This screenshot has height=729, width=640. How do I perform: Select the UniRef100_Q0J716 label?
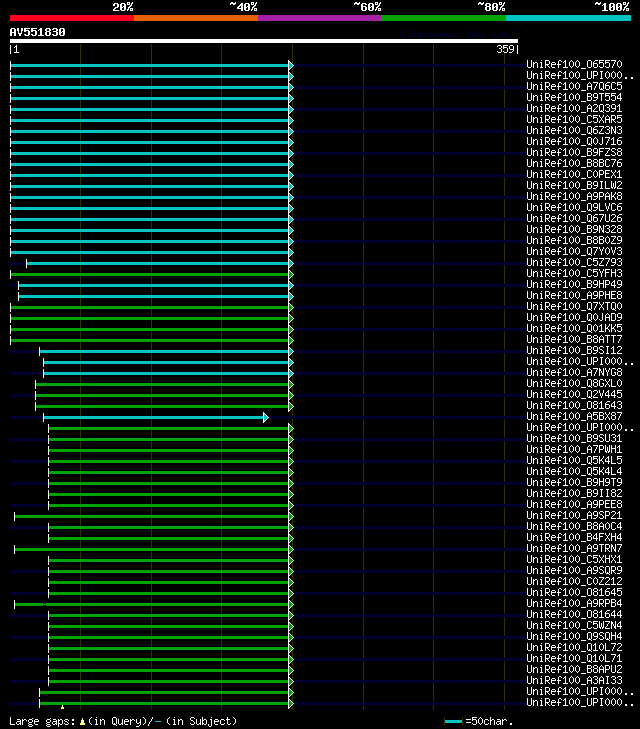click(x=574, y=141)
